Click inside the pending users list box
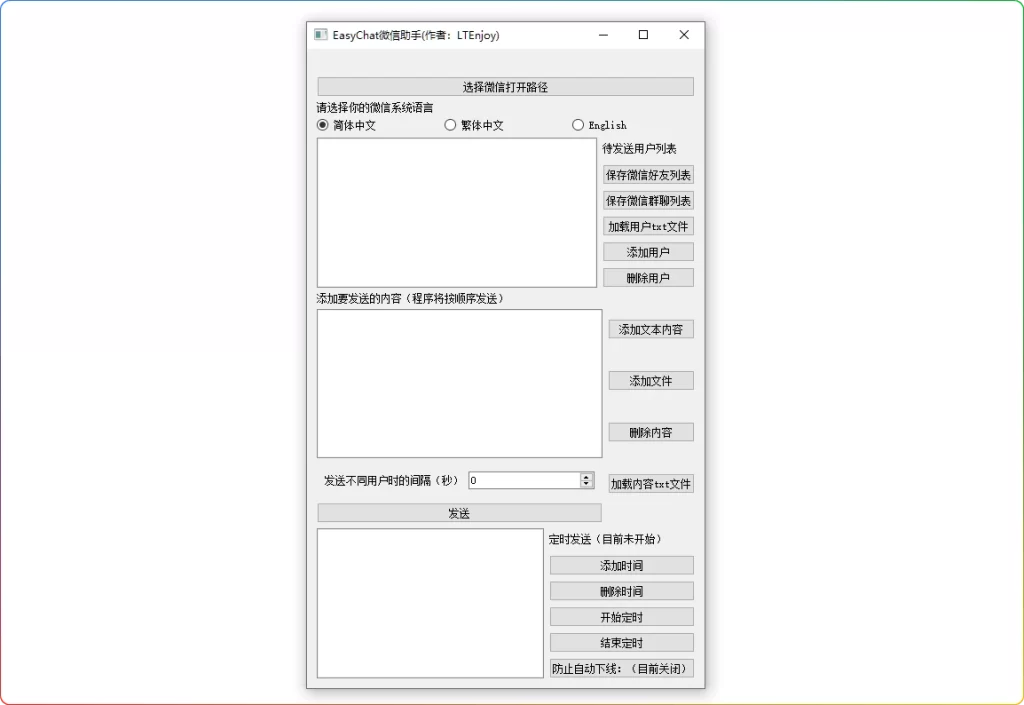The width and height of the screenshot is (1024, 705). [457, 213]
